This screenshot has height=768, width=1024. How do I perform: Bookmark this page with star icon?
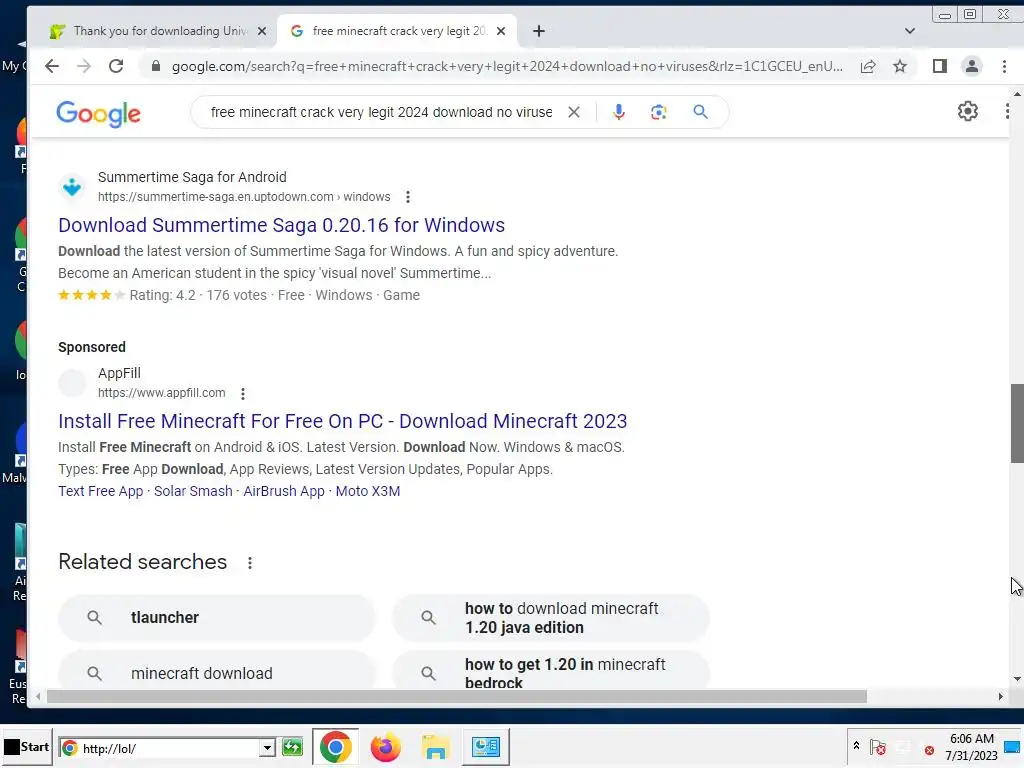click(900, 66)
